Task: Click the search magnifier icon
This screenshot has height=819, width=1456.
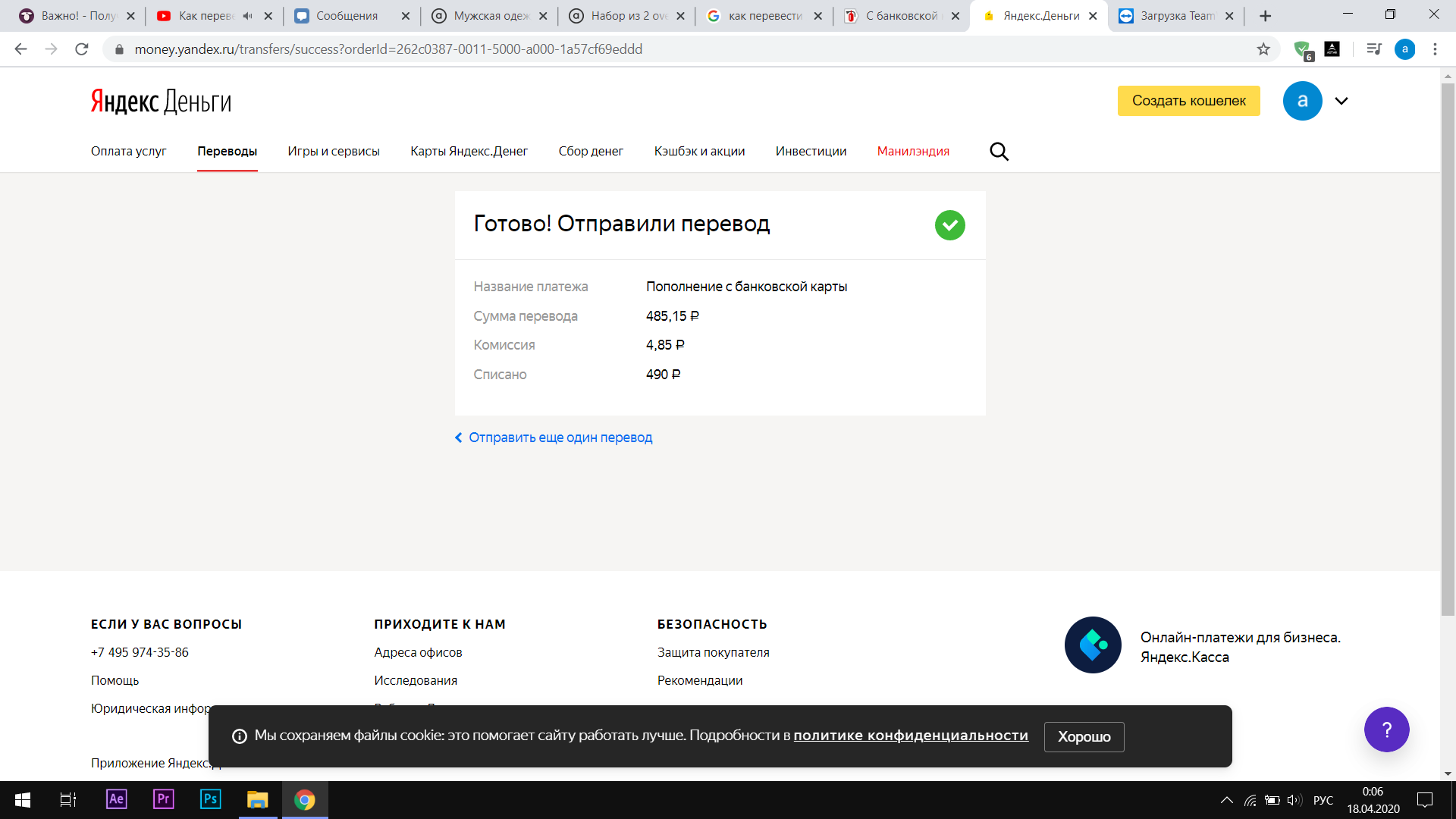Action: [999, 152]
